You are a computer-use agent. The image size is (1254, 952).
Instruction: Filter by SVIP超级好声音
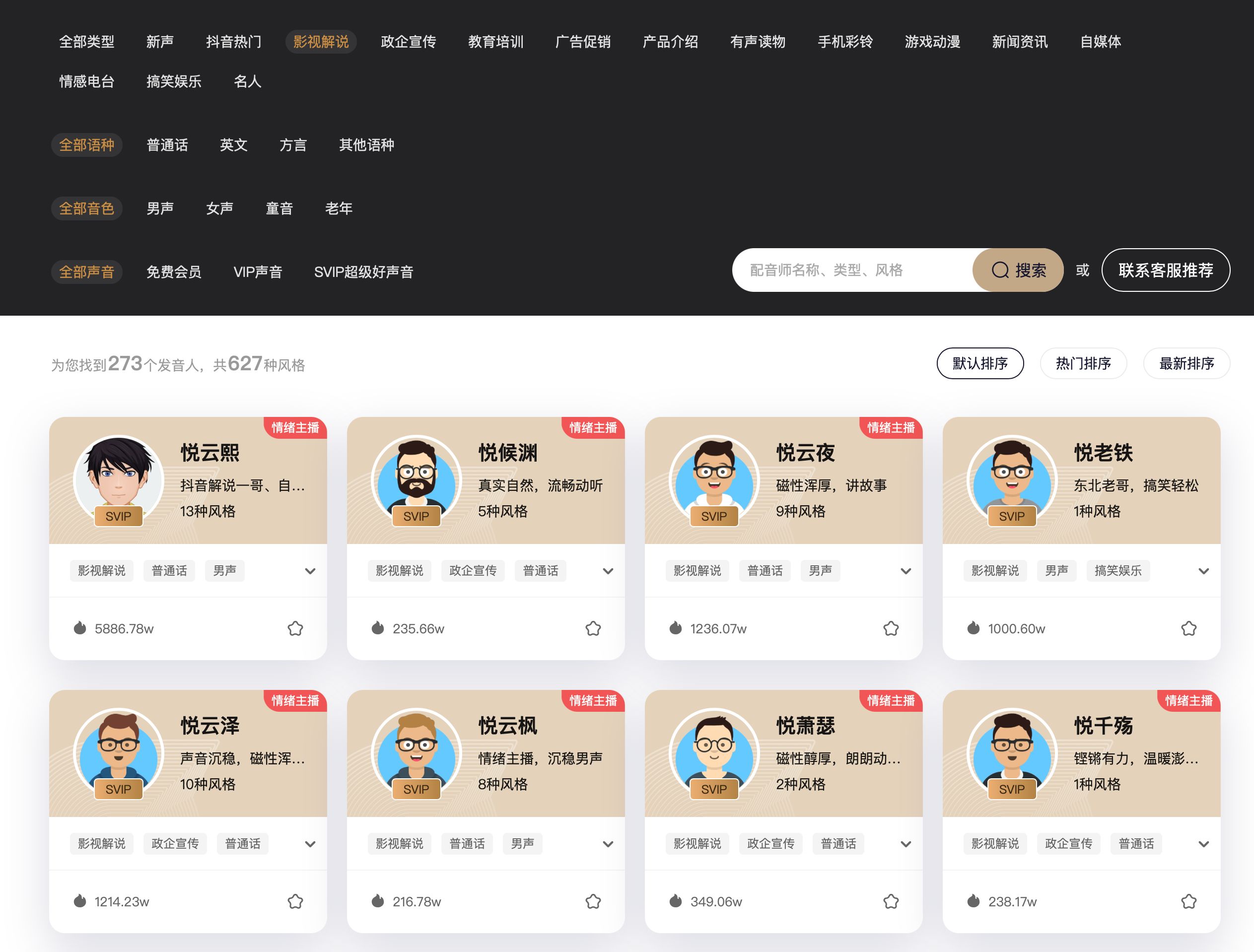click(x=363, y=272)
